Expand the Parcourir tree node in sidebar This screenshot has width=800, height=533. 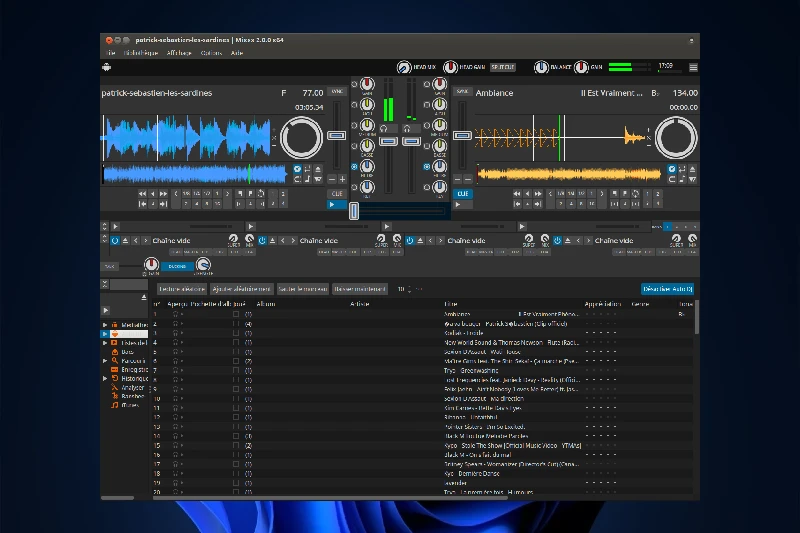[x=105, y=360]
